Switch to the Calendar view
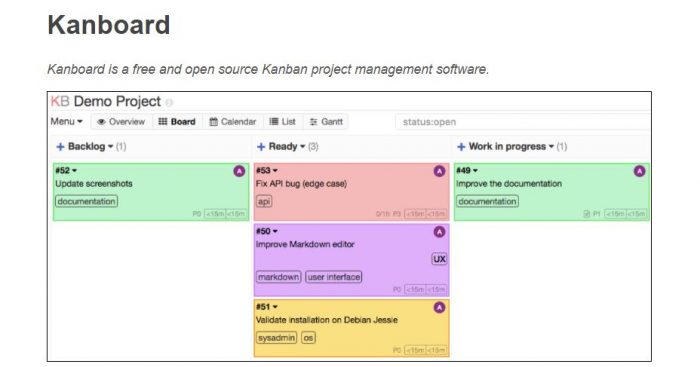The image size is (700, 367). point(233,121)
